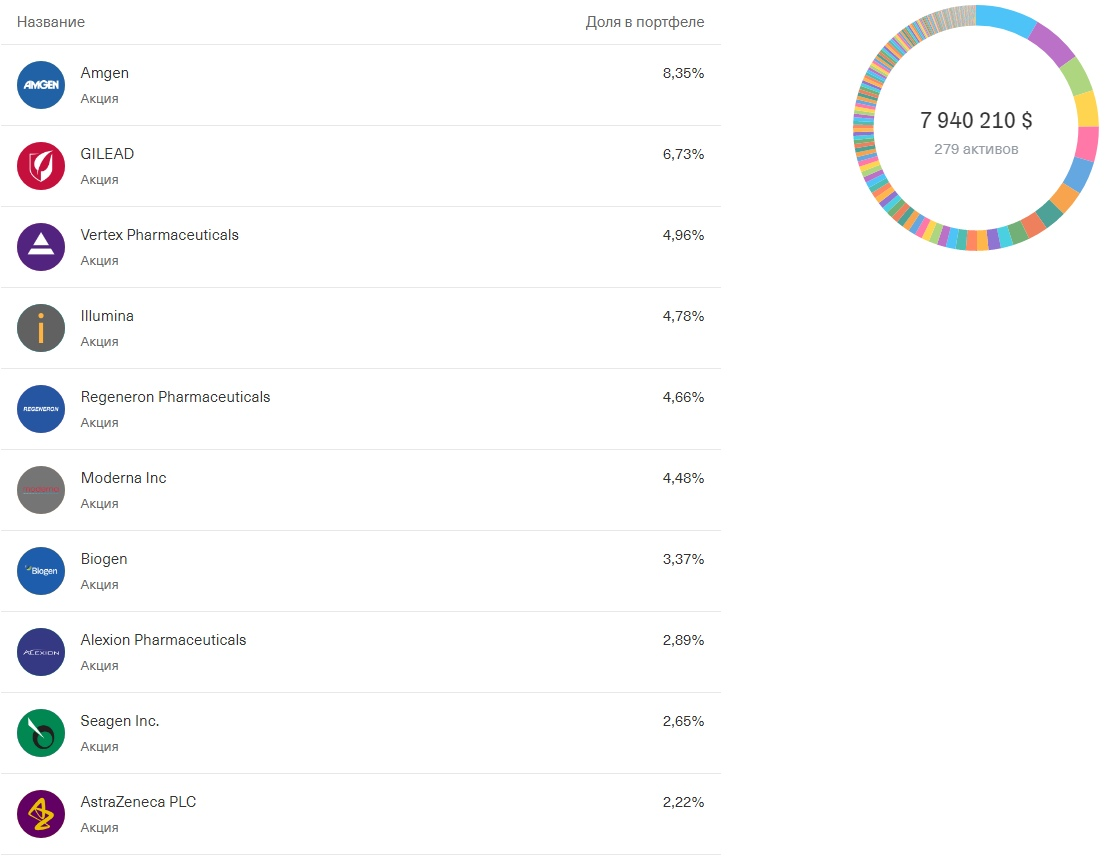The height and width of the screenshot is (856, 1105).
Task: Sort by Доля в портфеле column header
Action: click(645, 23)
